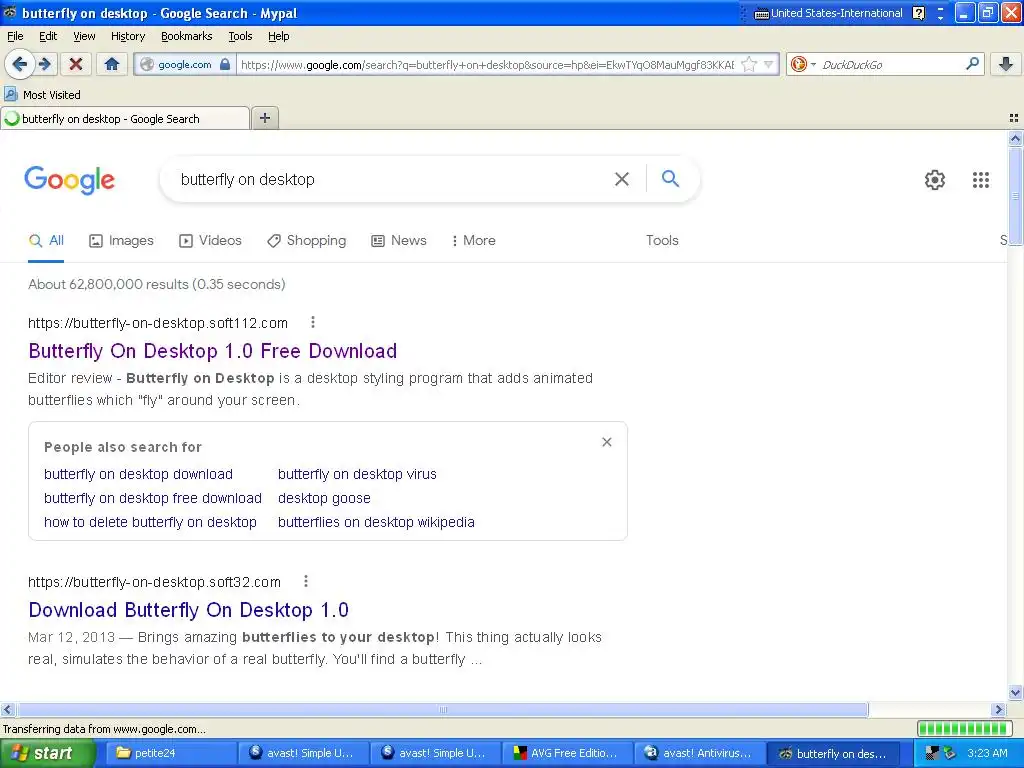Open three-dot menu beside soft32.com result
This screenshot has height=768, width=1024.
306,581
